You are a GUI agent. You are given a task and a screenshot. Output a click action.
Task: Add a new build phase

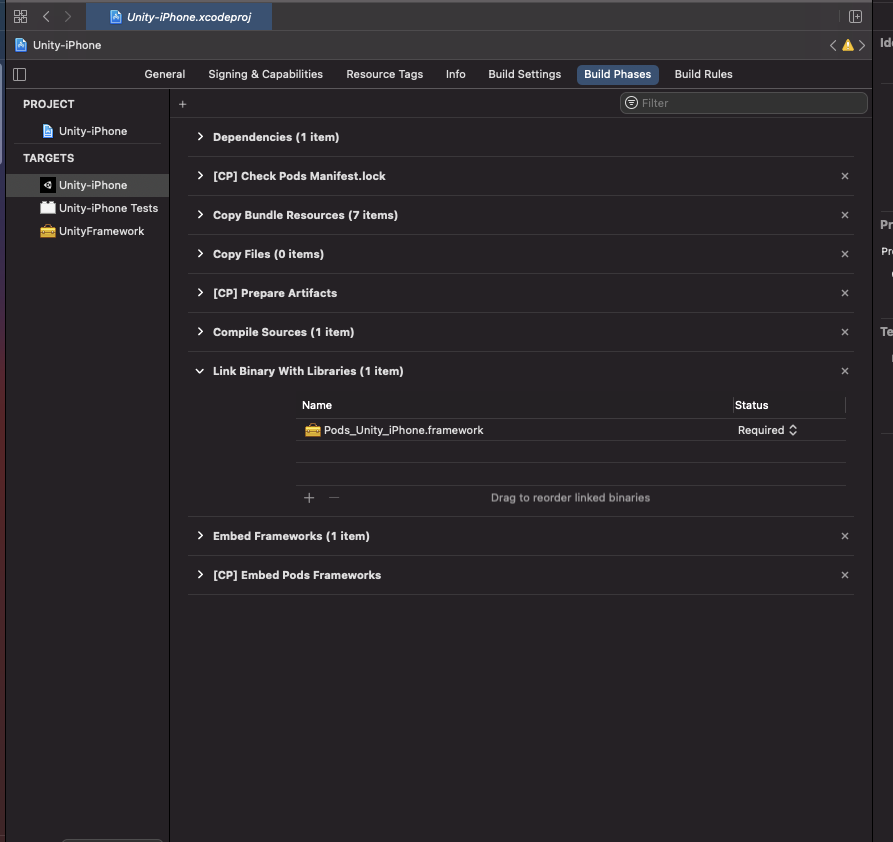pyautogui.click(x=182, y=104)
